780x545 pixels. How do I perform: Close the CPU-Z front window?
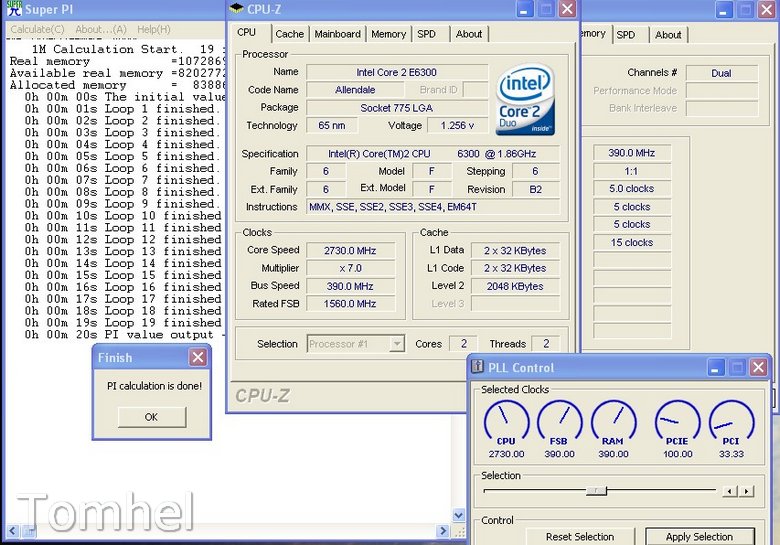pos(567,9)
